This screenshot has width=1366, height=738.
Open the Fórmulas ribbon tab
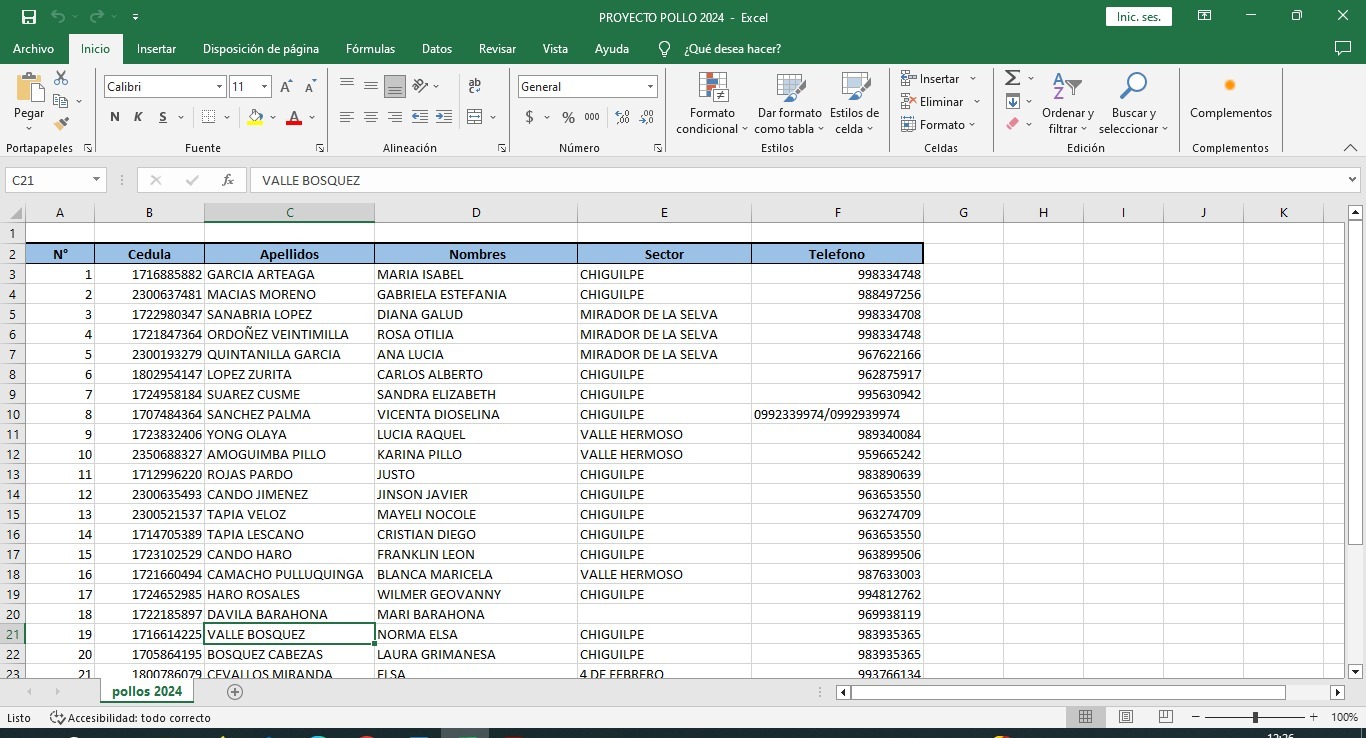coord(370,48)
